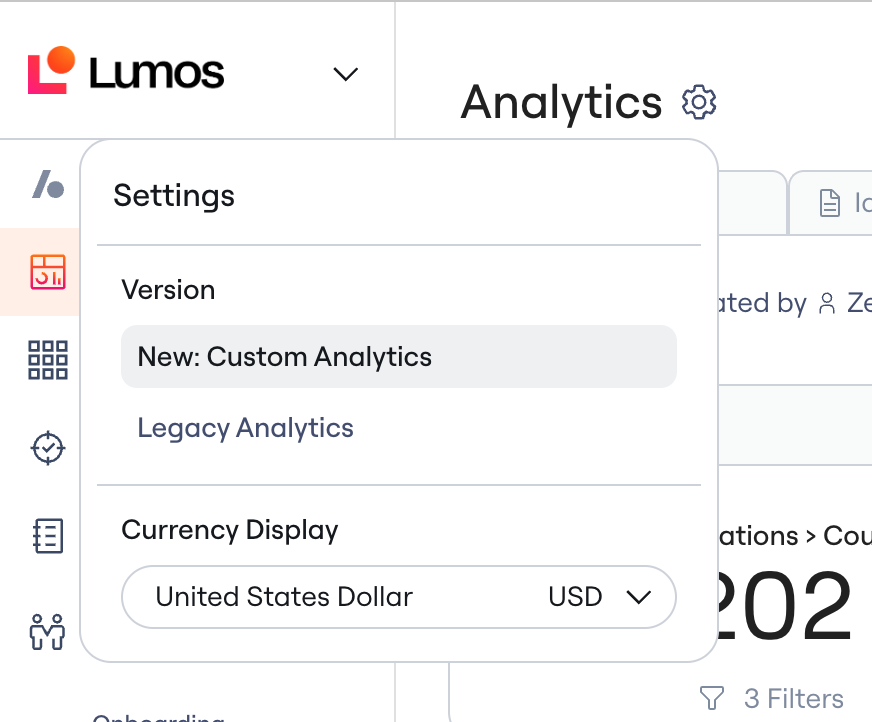Image resolution: width=872 pixels, height=722 pixels.
Task: Switch to Legacy Analytics version
Action: coord(245,428)
